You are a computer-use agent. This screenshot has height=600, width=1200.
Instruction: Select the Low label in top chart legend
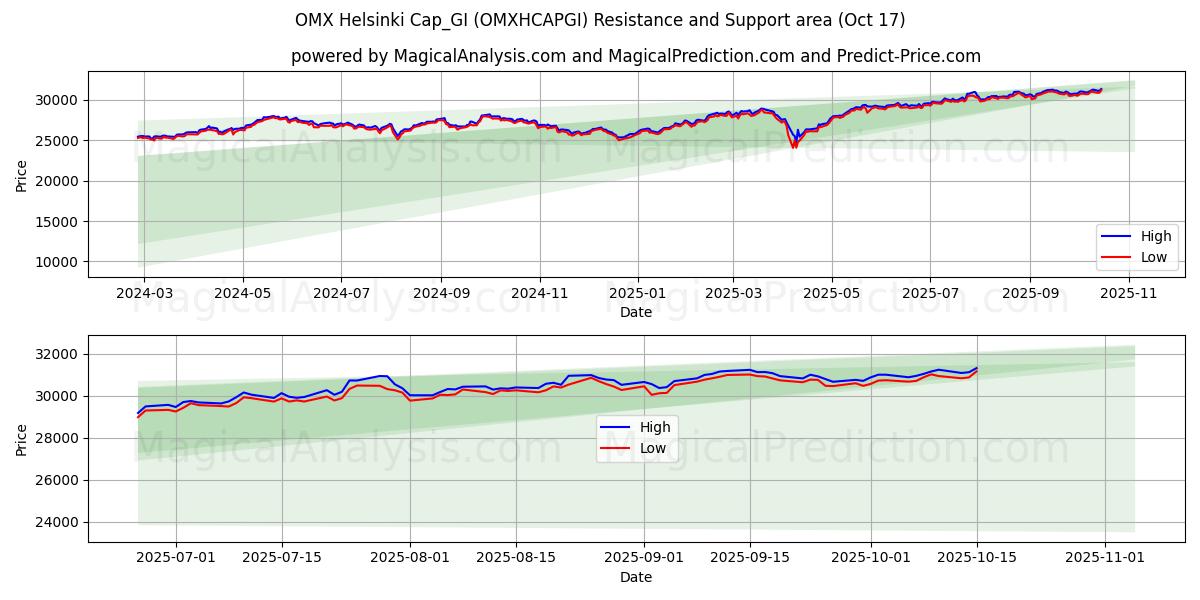(x=1154, y=257)
